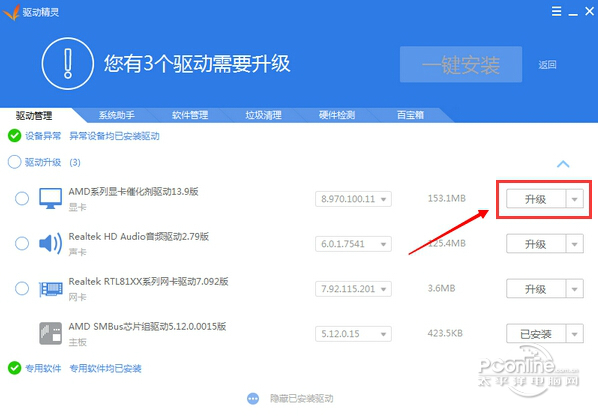Click the 3.6MB size value
Screen dimensions: 598x417
click(x=441, y=288)
